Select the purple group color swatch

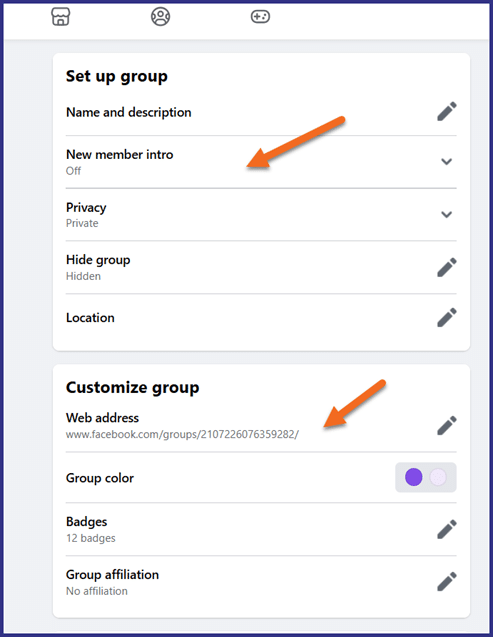414,477
